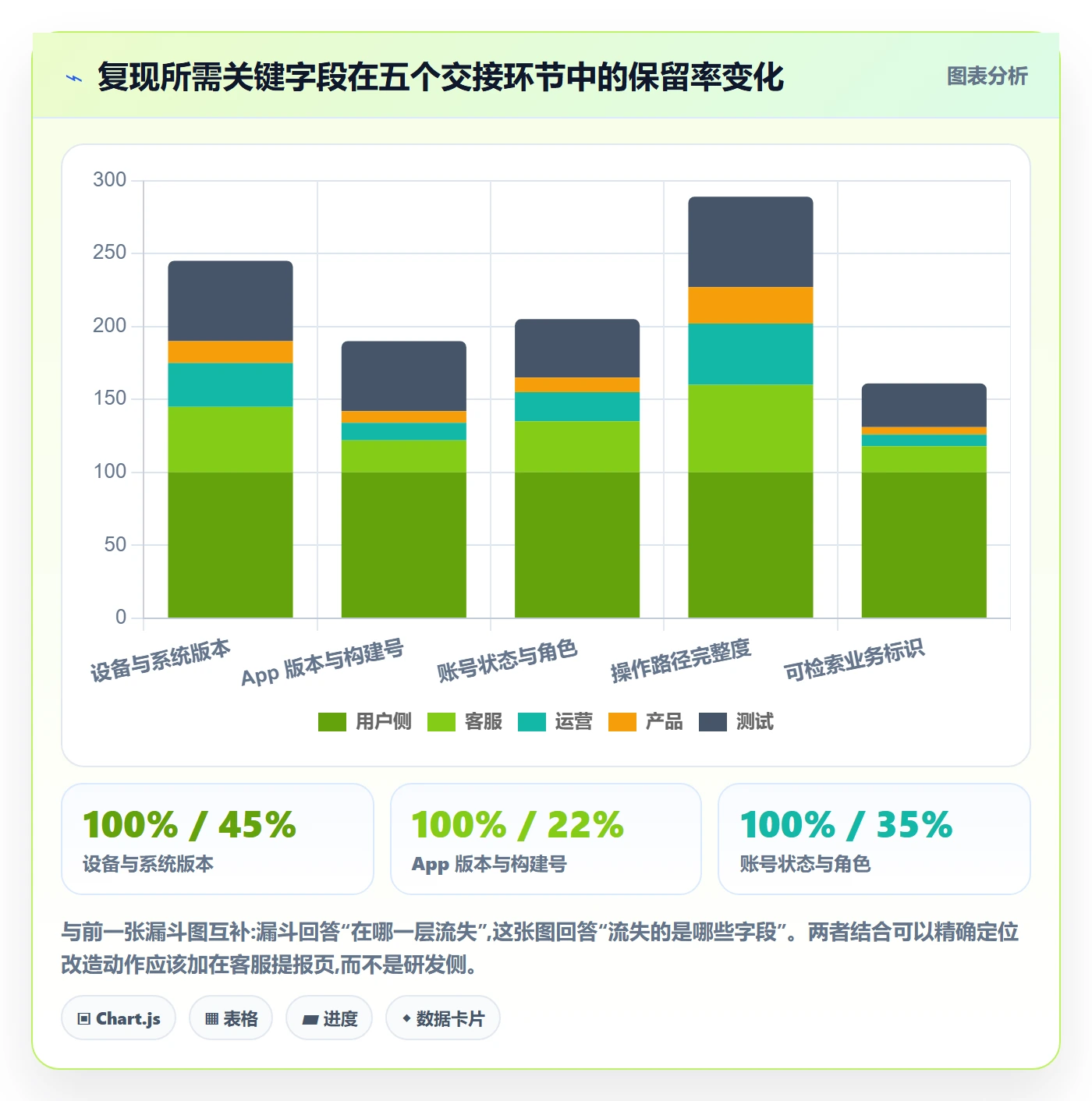Click the lightning bolt icon beside the title
This screenshot has height=1101, width=1092.
[74, 78]
